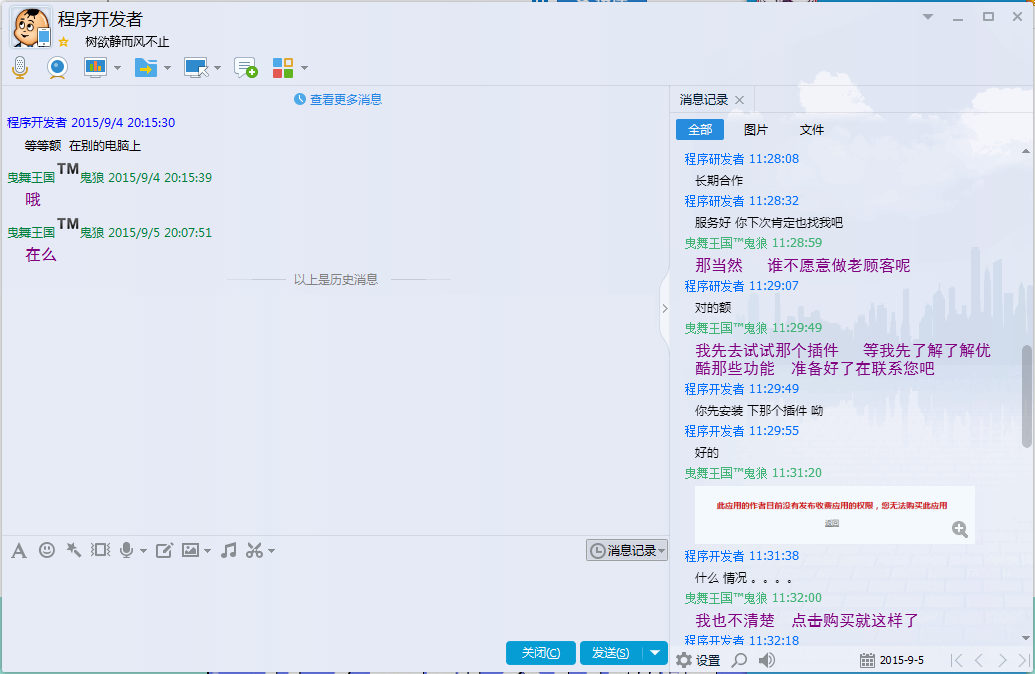Click the 关闭(C) button
Screen dimensions: 1035x674
tap(541, 653)
